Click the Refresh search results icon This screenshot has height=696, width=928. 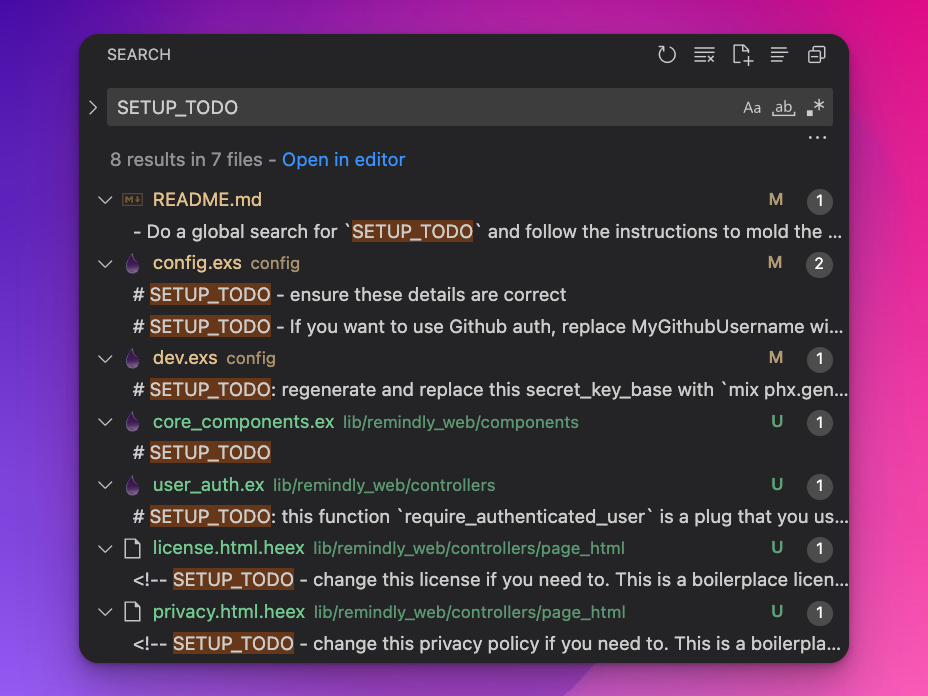(667, 55)
